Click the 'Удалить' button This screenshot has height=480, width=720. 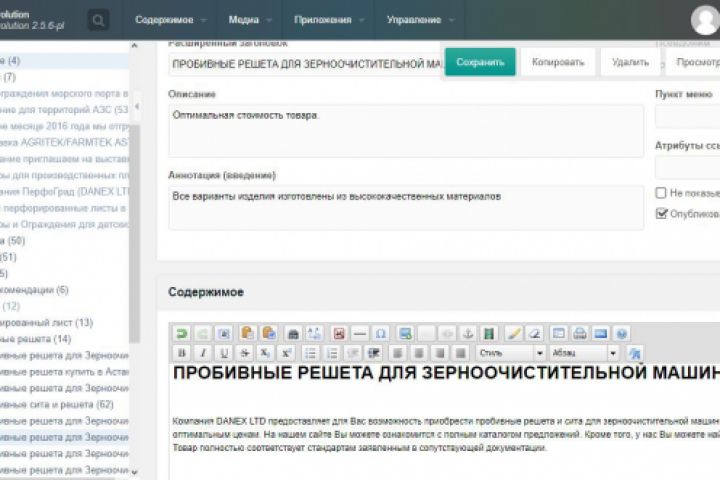pos(630,62)
